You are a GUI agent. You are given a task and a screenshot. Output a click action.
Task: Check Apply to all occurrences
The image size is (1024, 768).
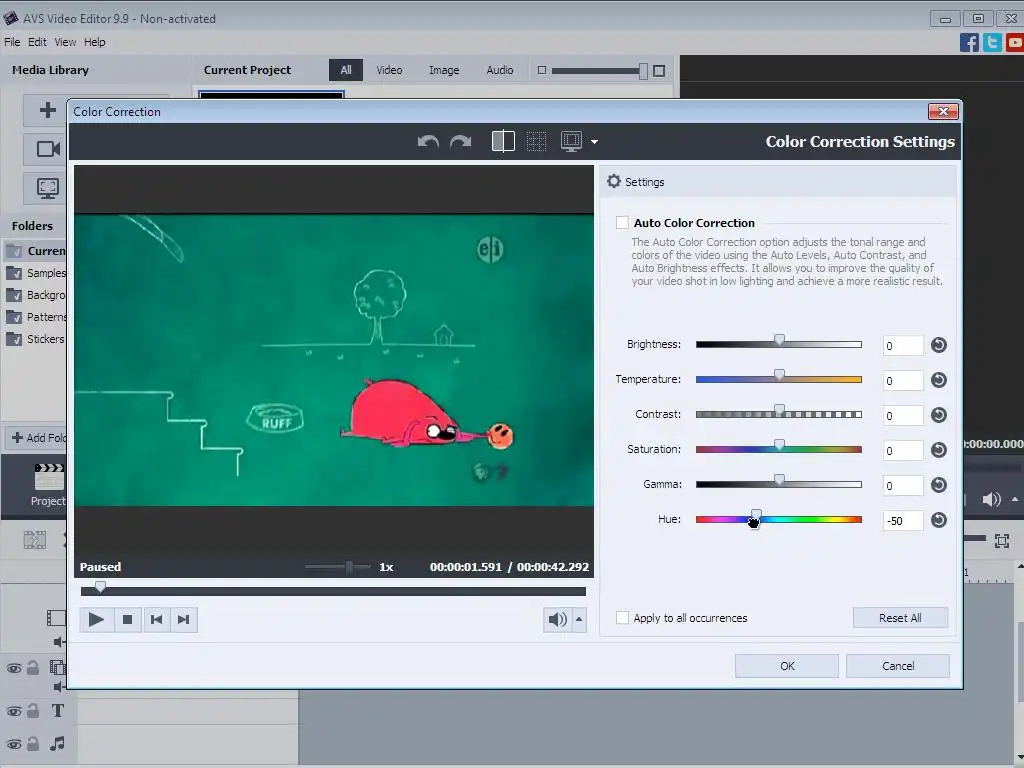(x=622, y=618)
